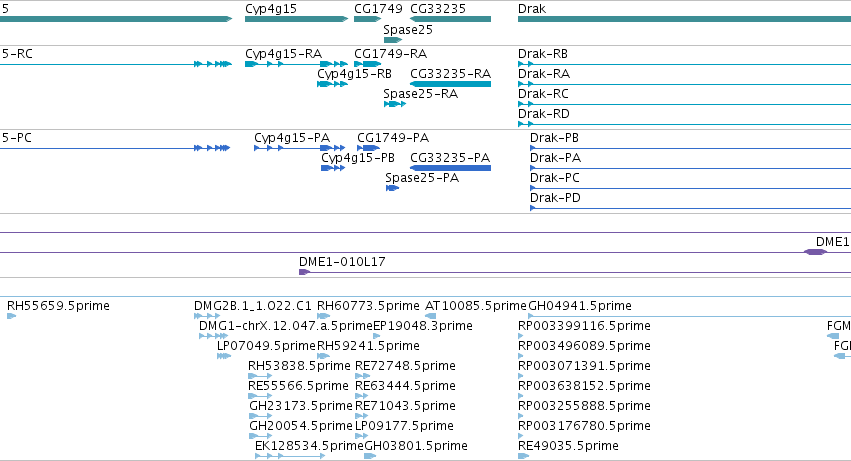The height and width of the screenshot is (461, 851).
Task: Click the RE55566.5prime EST label
Action: 298,386
